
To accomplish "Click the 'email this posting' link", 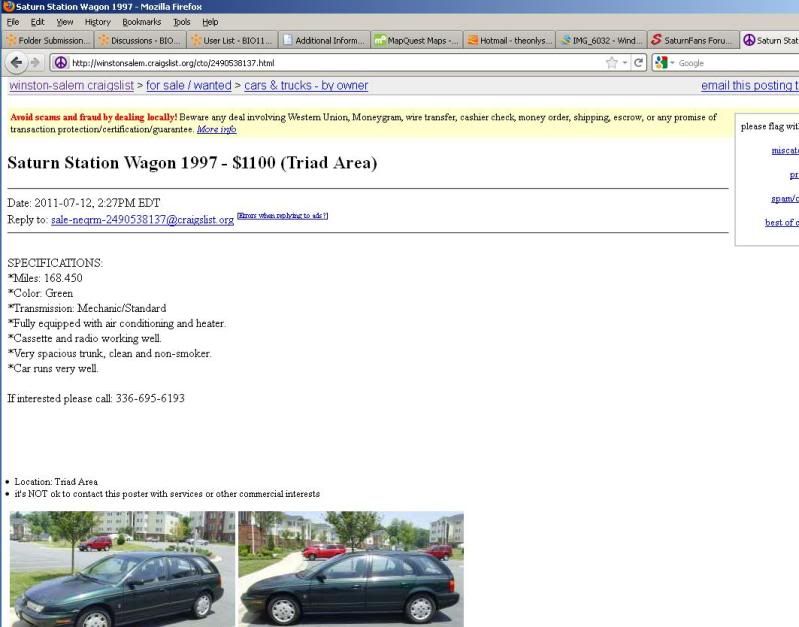I will (750, 86).
